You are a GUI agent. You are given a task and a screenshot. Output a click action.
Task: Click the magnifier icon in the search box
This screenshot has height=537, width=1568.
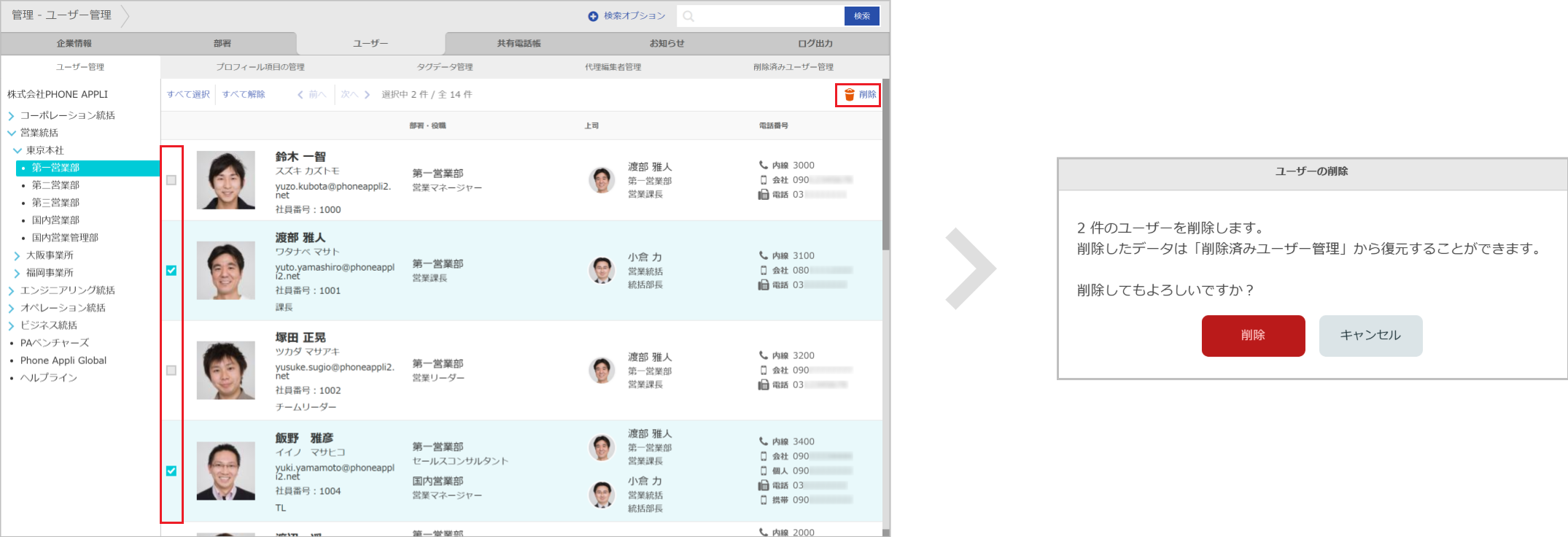pyautogui.click(x=688, y=16)
